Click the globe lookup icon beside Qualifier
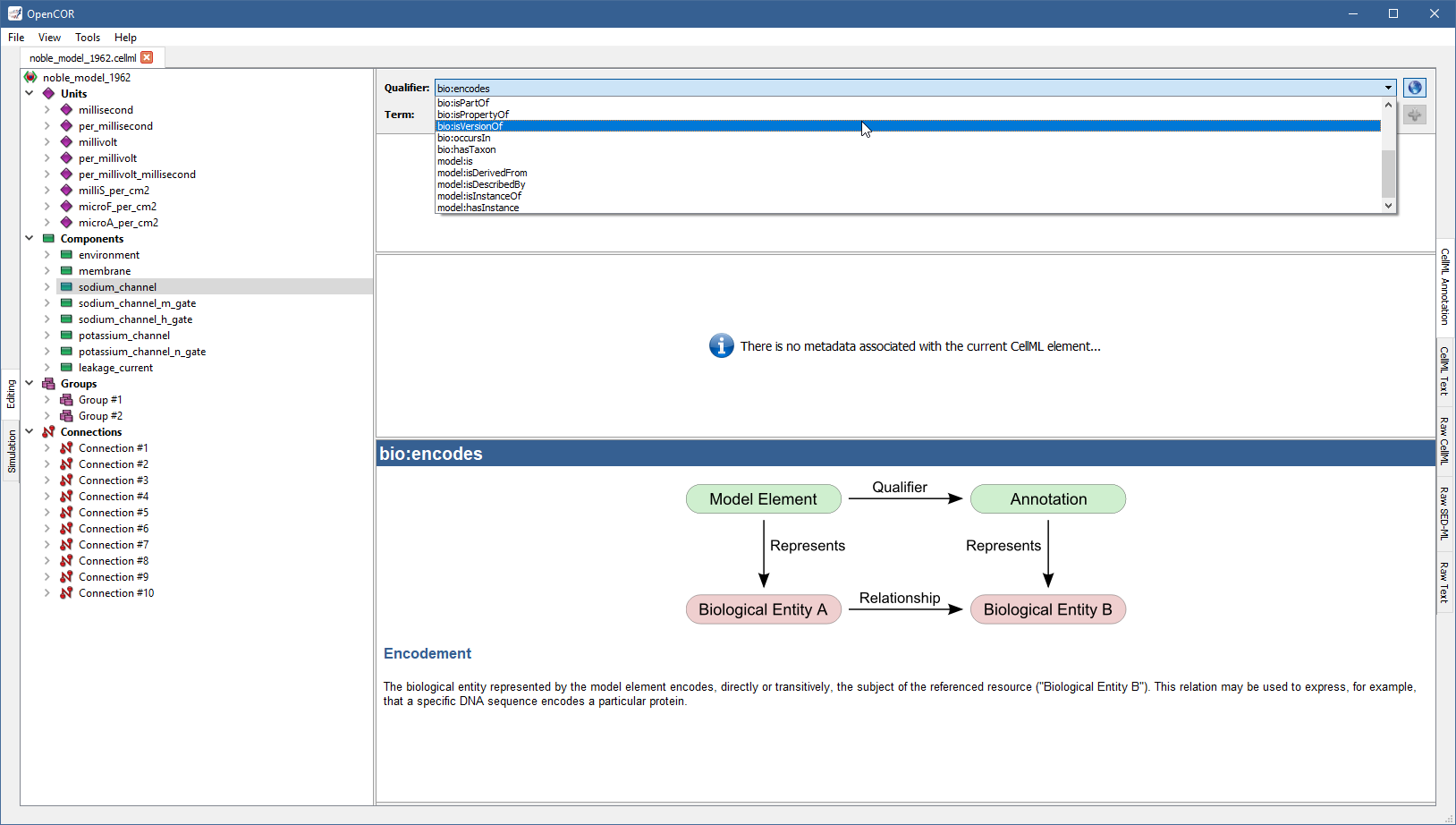Screen dimensions: 1456x825 click(1414, 88)
